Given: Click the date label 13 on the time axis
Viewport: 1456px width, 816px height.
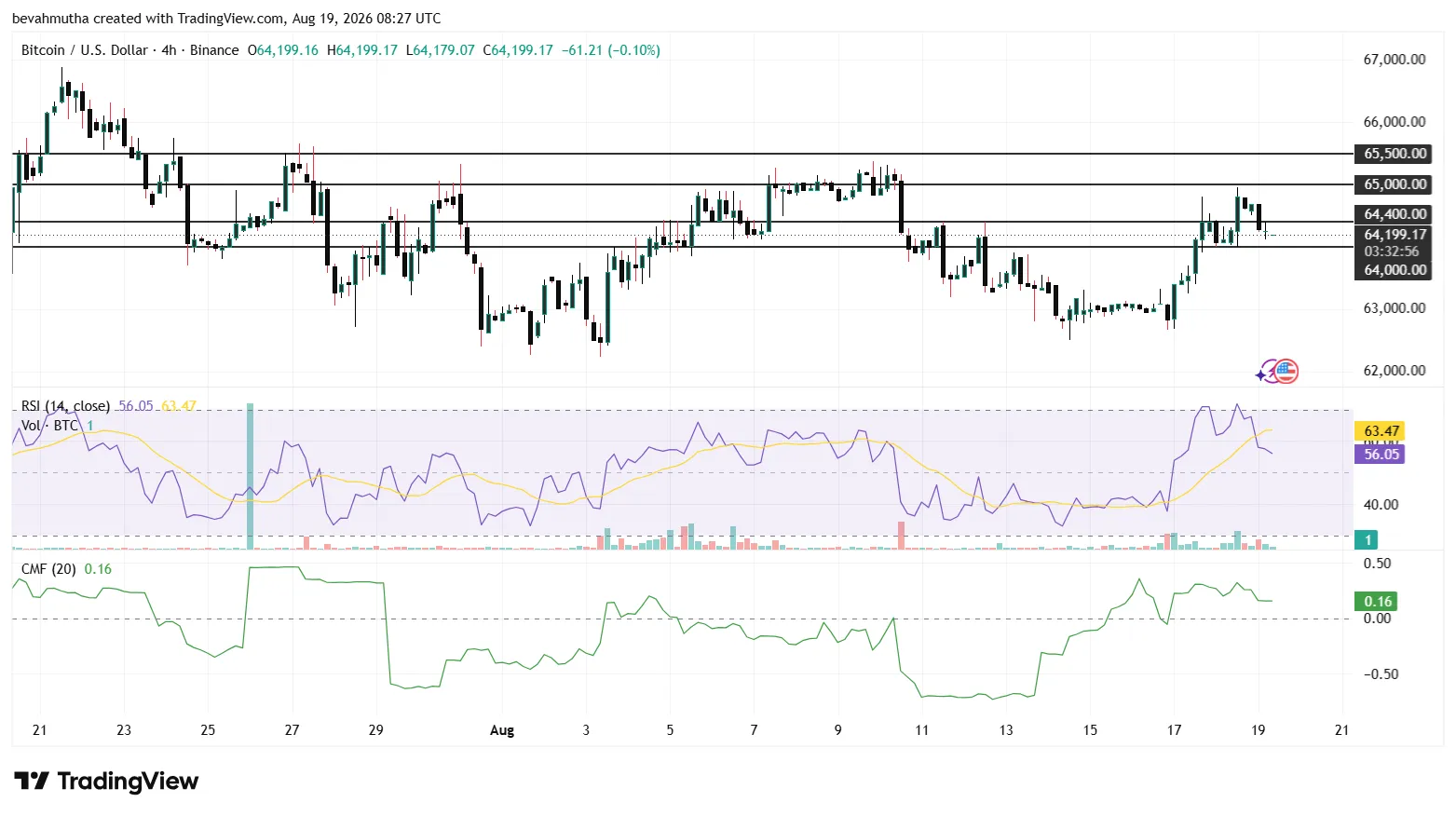Looking at the screenshot, I should (x=1006, y=730).
